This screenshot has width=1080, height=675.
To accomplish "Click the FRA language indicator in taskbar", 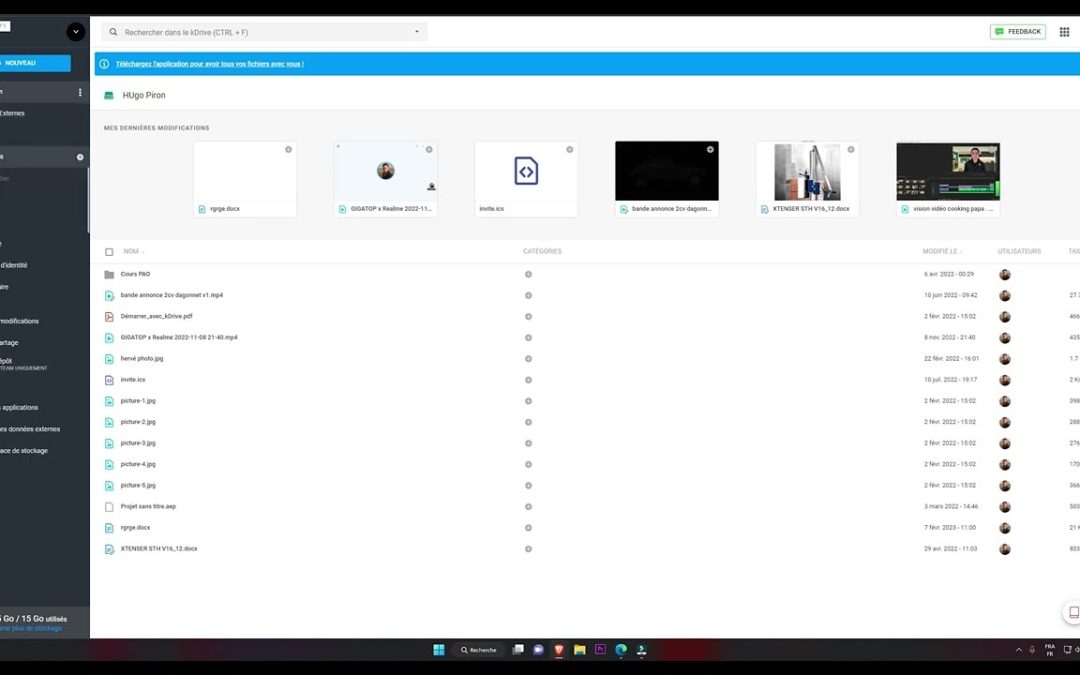I will [1050, 650].
